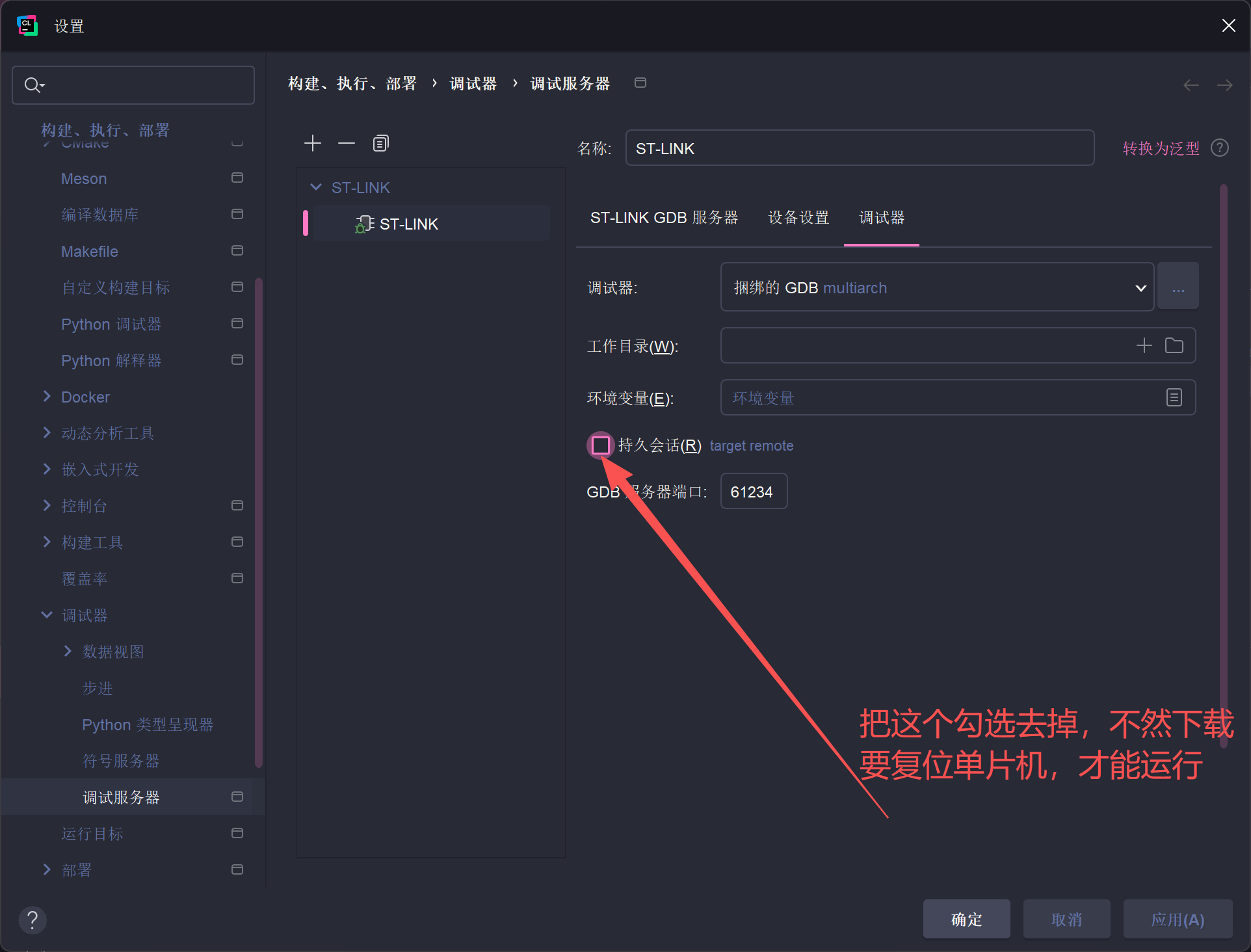Click project icon on 部署 row
The height and width of the screenshot is (952, 1251).
coord(237,869)
